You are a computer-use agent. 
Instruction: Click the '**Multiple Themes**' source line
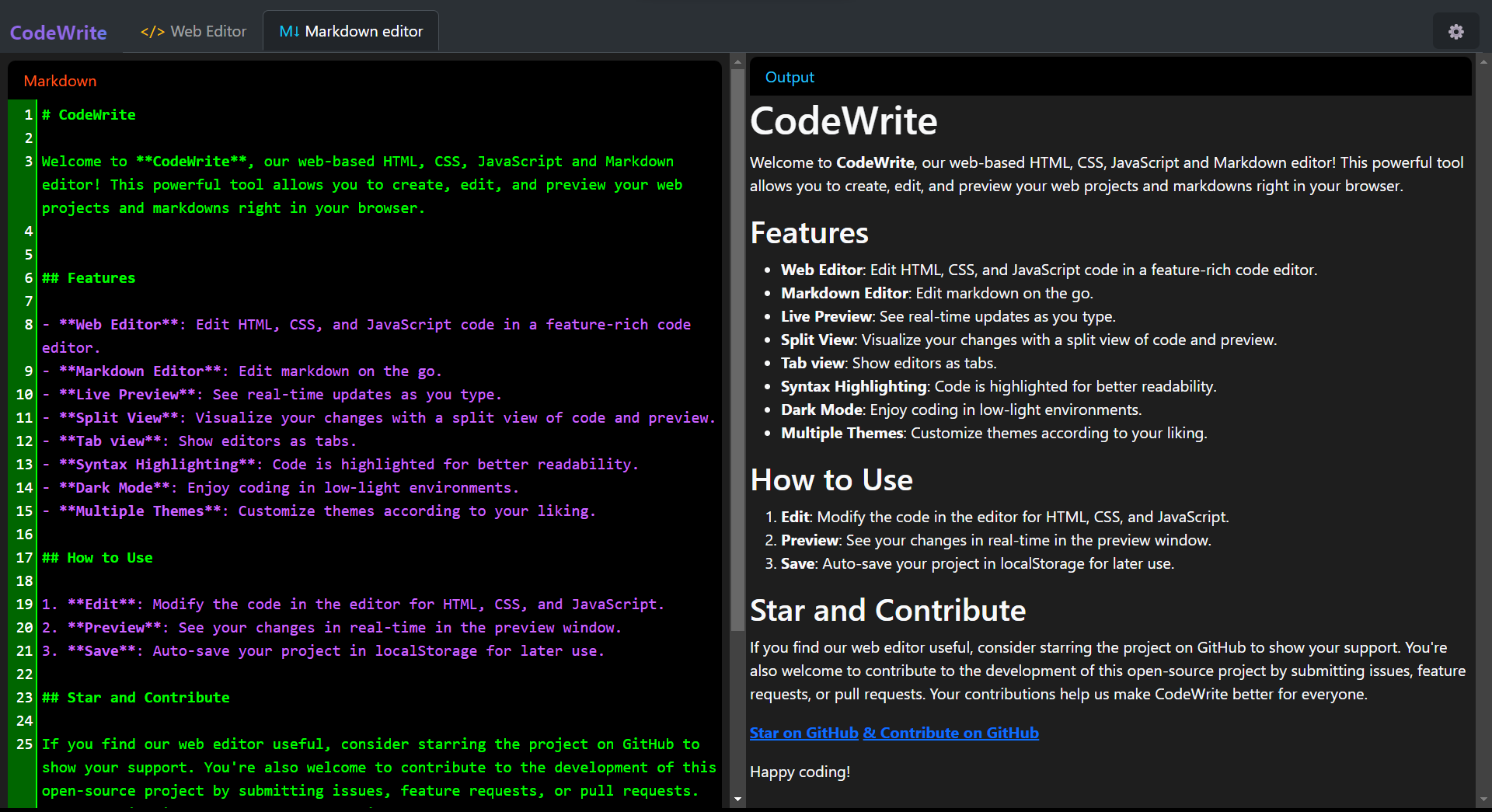[x=319, y=511]
